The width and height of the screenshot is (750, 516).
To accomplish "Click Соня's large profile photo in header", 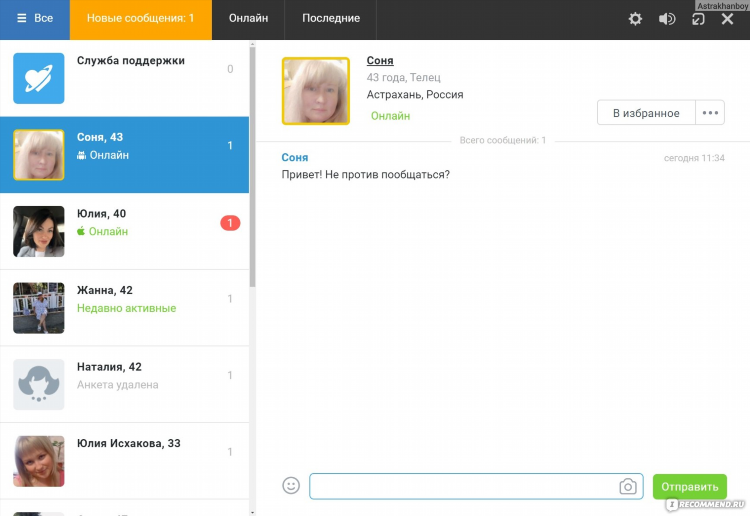I will pos(316,91).
